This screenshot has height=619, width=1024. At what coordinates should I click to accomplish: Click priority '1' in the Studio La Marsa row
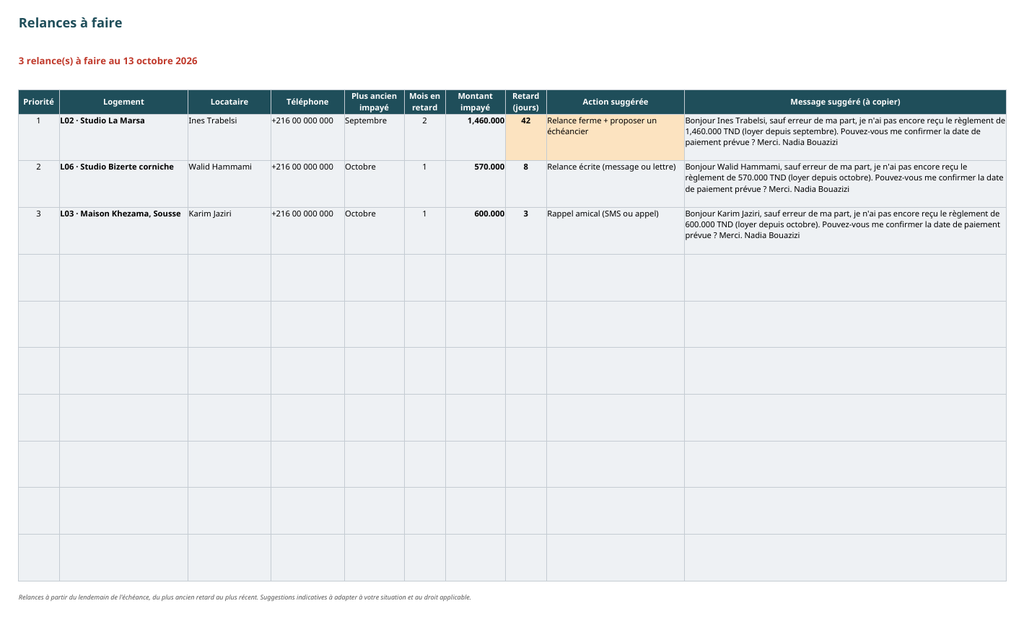pyautogui.click(x=39, y=138)
